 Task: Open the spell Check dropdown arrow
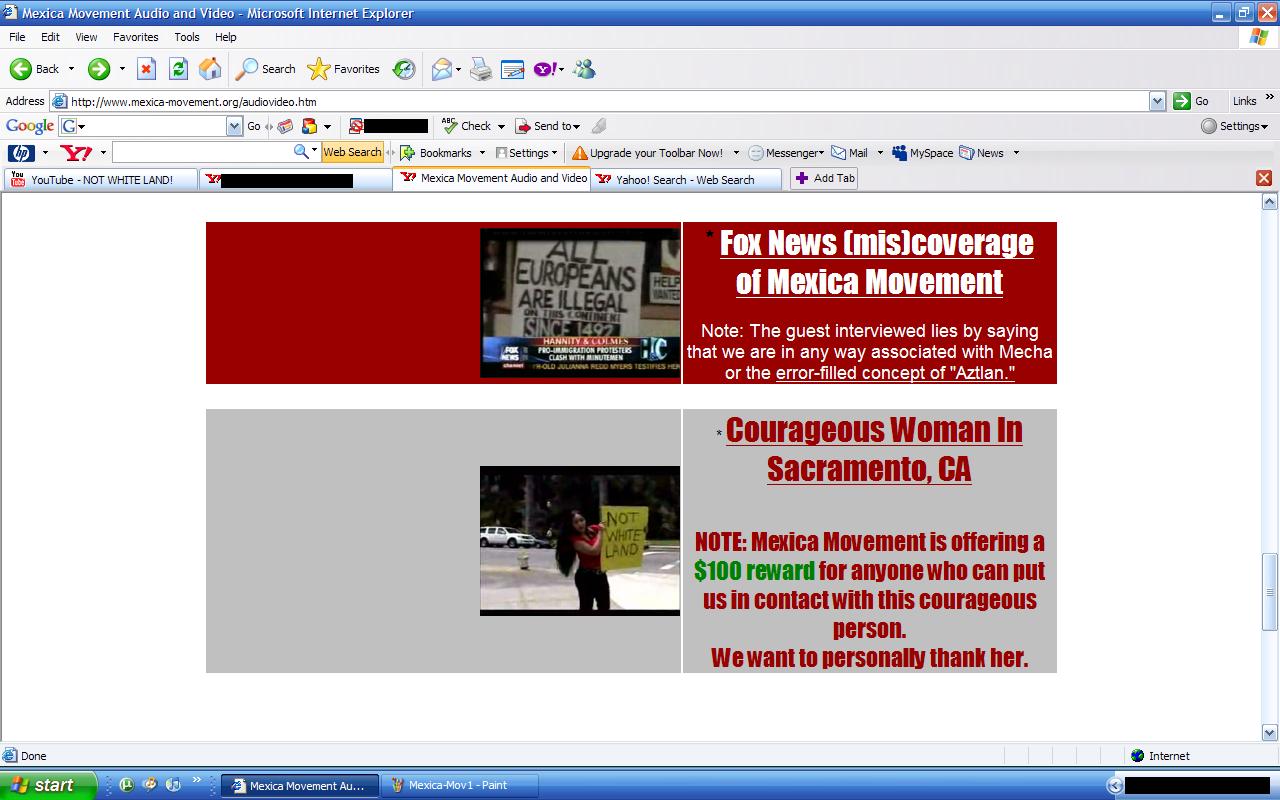click(501, 127)
